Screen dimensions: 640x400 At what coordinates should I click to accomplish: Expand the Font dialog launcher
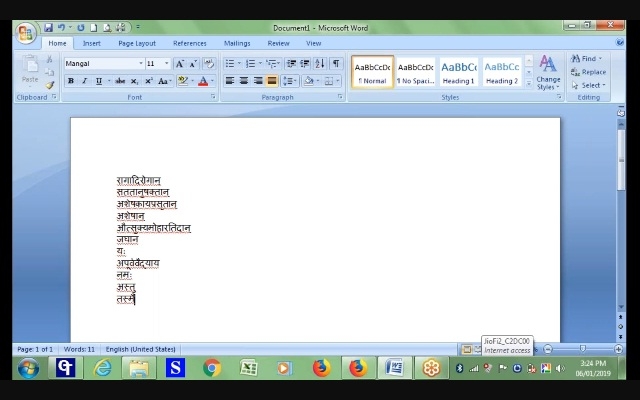213,97
